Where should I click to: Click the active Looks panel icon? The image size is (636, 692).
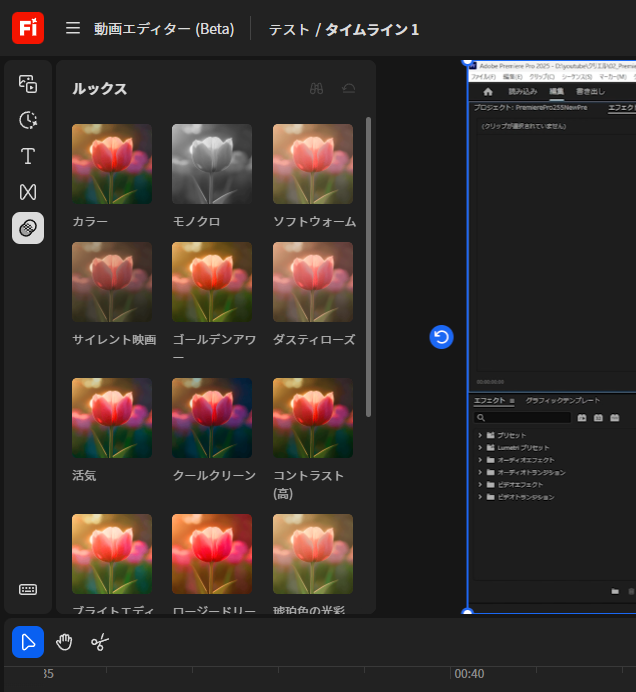[28, 228]
